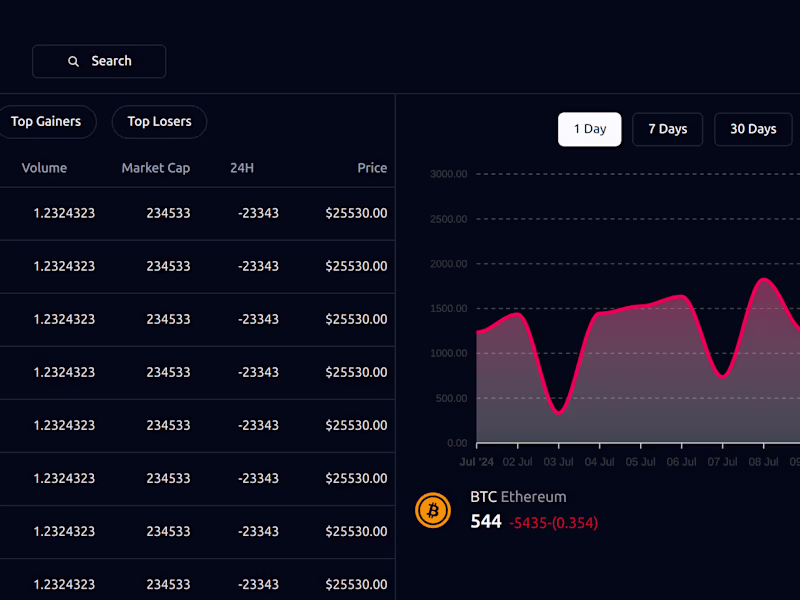Sort the table by Volume column
The width and height of the screenshot is (800, 600).
44,168
